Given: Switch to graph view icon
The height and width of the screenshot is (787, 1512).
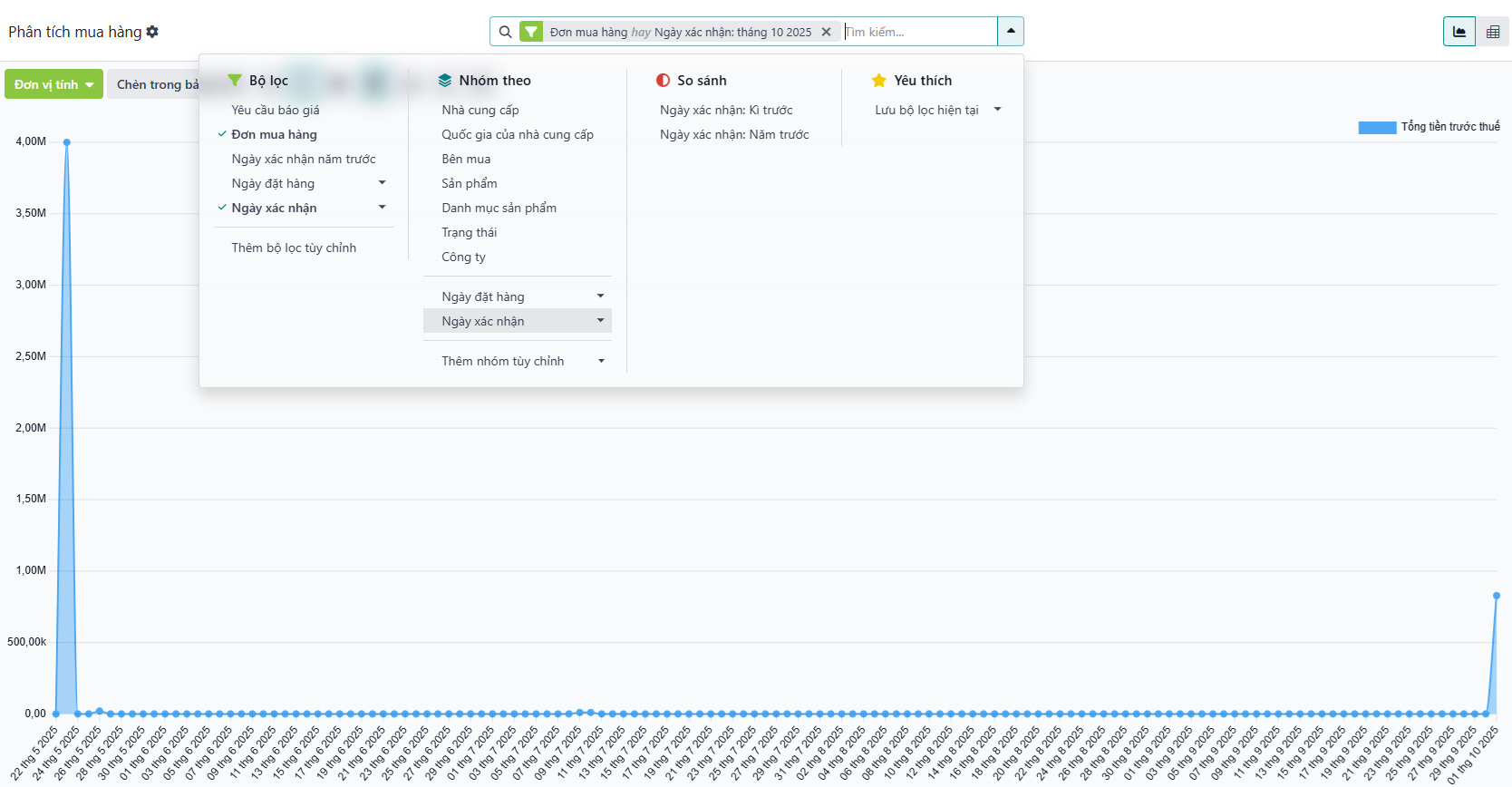Looking at the screenshot, I should (1459, 32).
